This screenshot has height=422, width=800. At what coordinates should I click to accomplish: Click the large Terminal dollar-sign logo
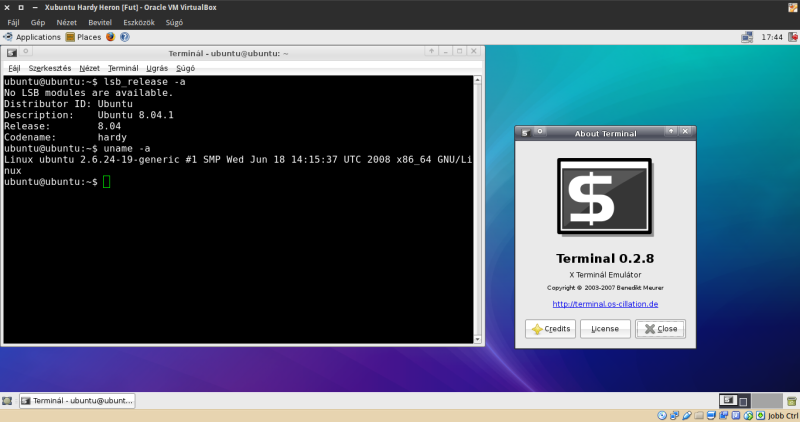tap(605, 196)
